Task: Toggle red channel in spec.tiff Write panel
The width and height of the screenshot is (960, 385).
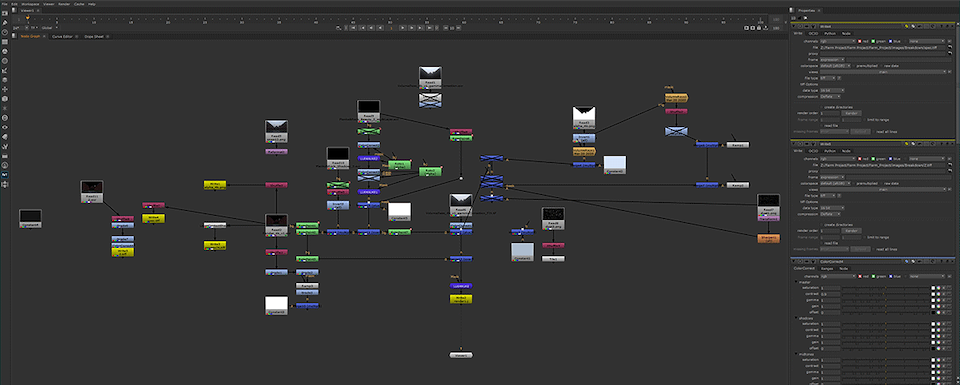Action: [x=860, y=41]
